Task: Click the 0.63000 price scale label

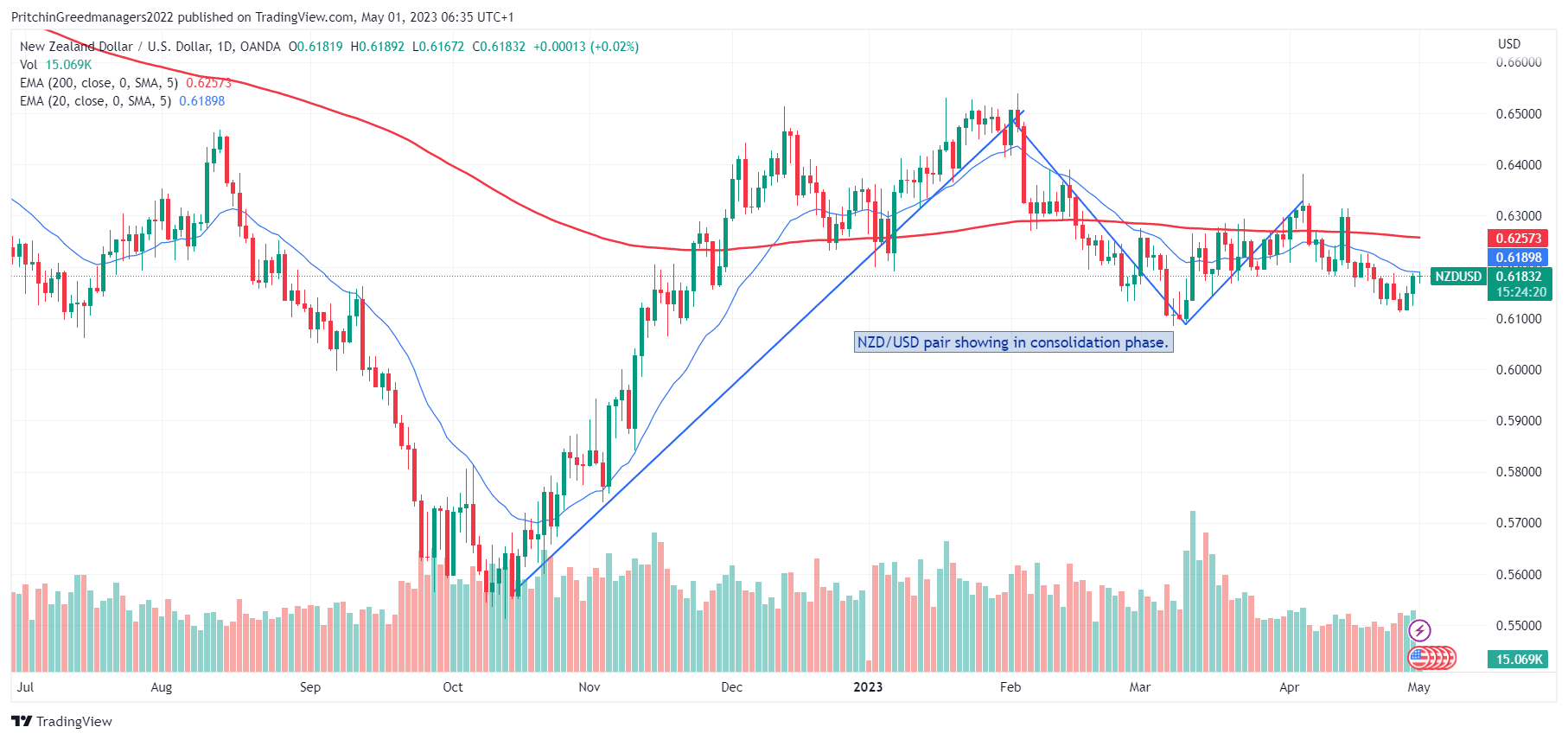Action: pyautogui.click(x=1519, y=216)
